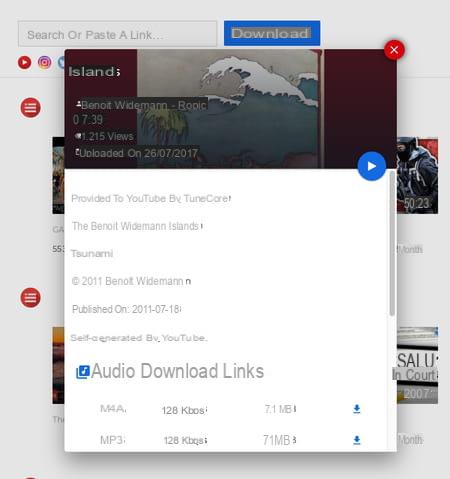Click the Search Or Paste A Link field
This screenshot has width=450, height=479.
pyautogui.click(x=117, y=34)
